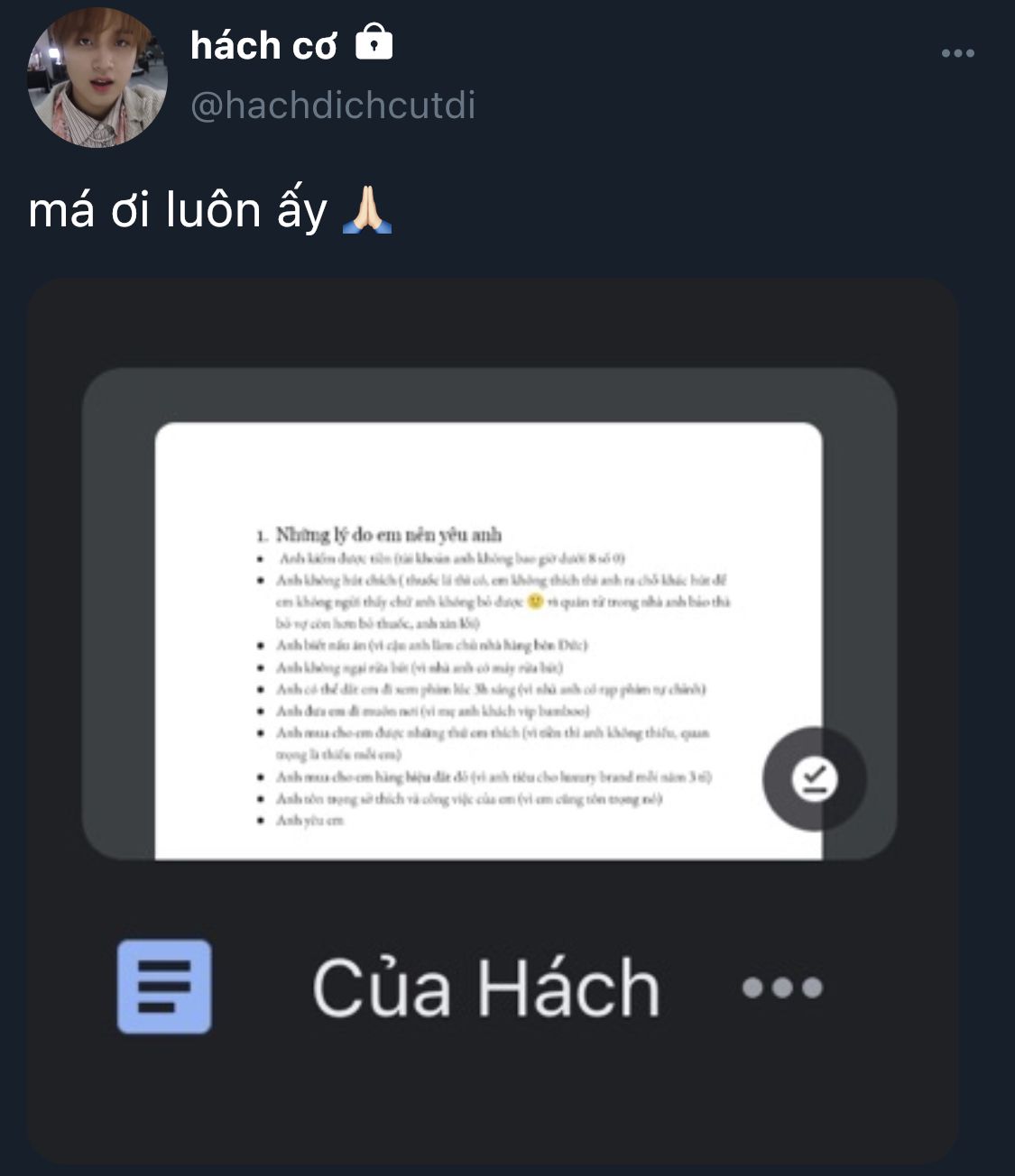Click the blue Google Docs file icon
This screenshot has height=1176, width=1015.
[x=164, y=986]
